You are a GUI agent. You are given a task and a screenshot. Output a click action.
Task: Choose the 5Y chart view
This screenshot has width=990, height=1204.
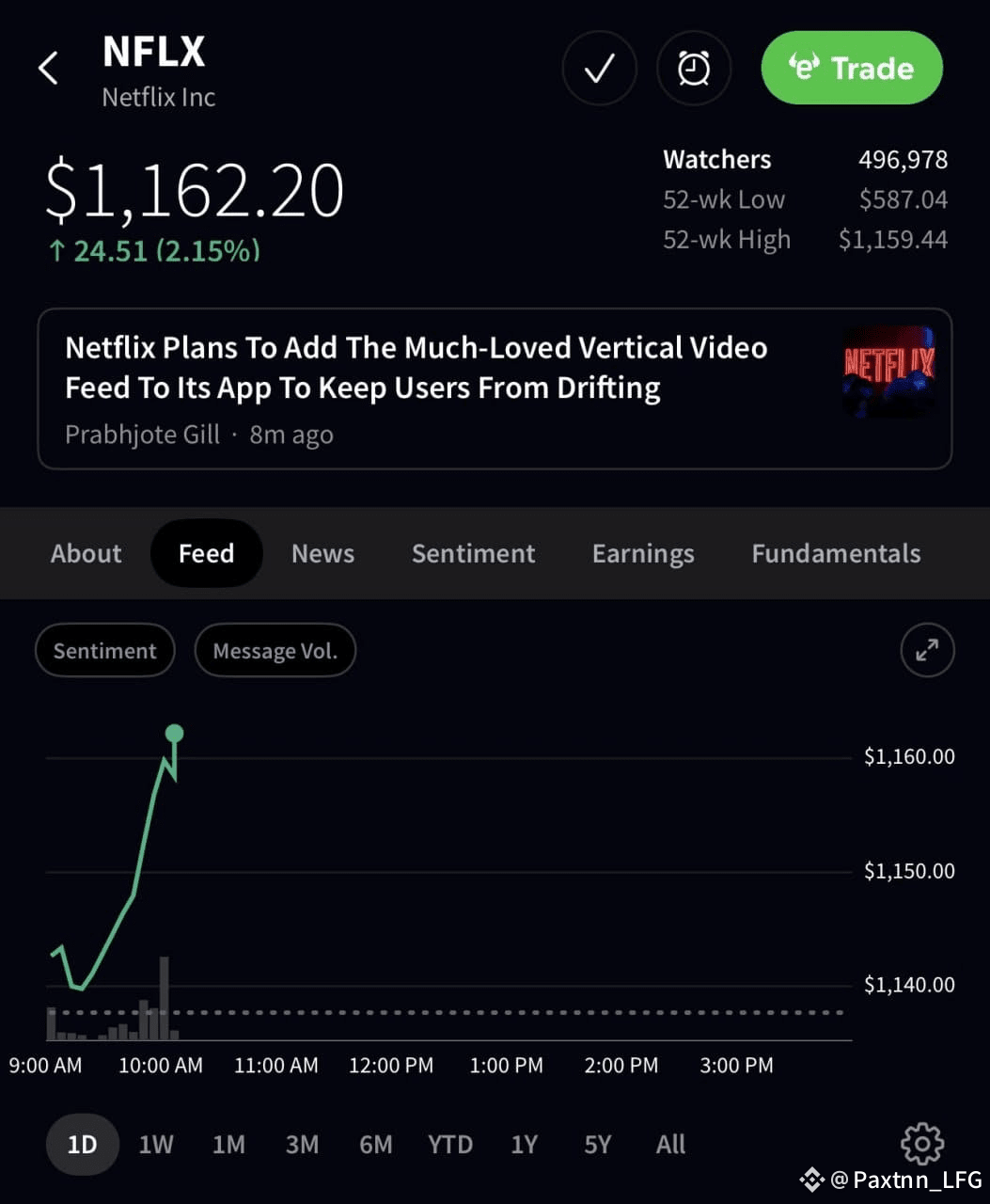[x=598, y=1144]
